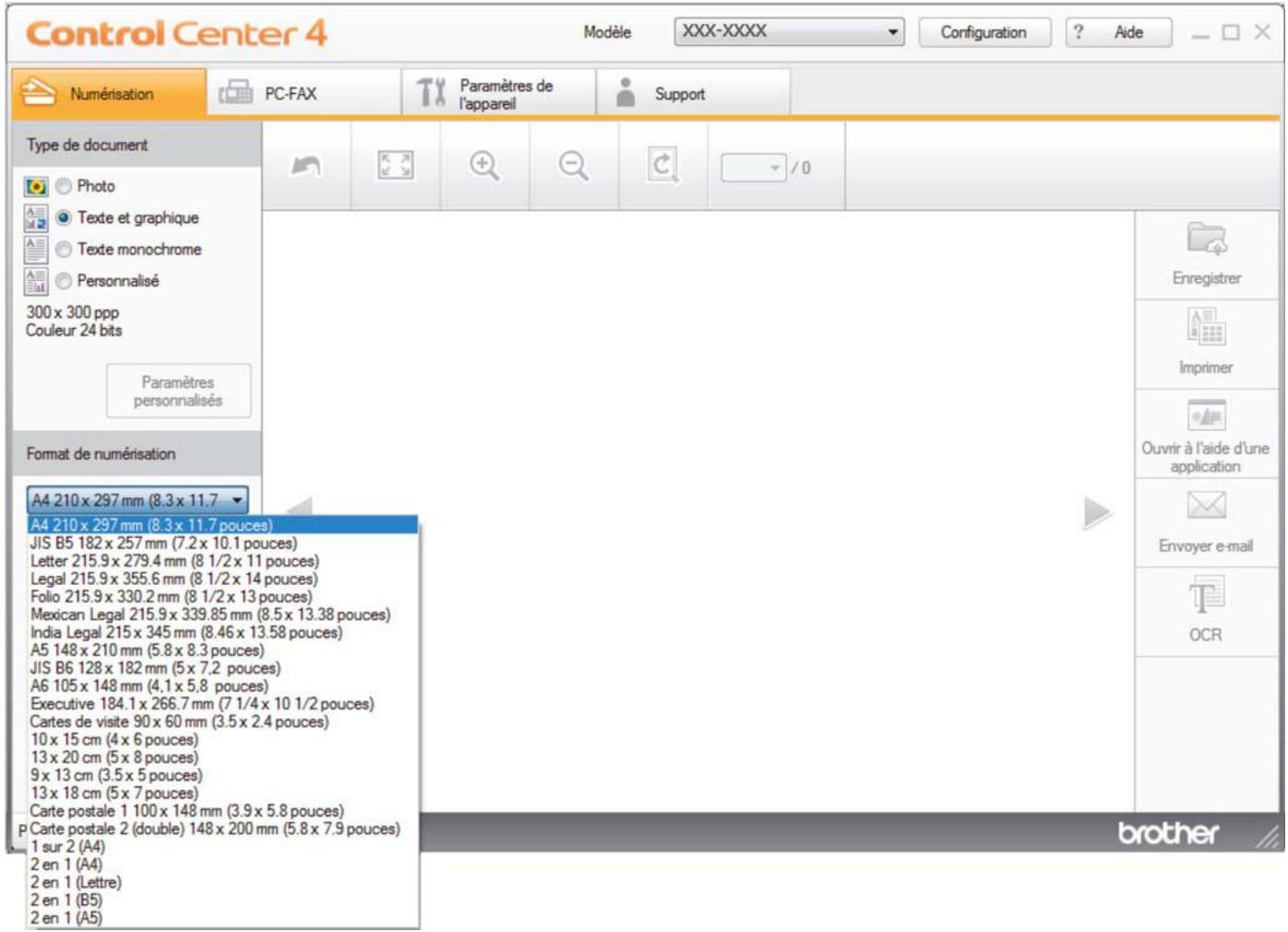Viewport: 1288px width, 932px height.
Task: Select JIS B6 128 x 182 mm
Action: (x=222, y=669)
